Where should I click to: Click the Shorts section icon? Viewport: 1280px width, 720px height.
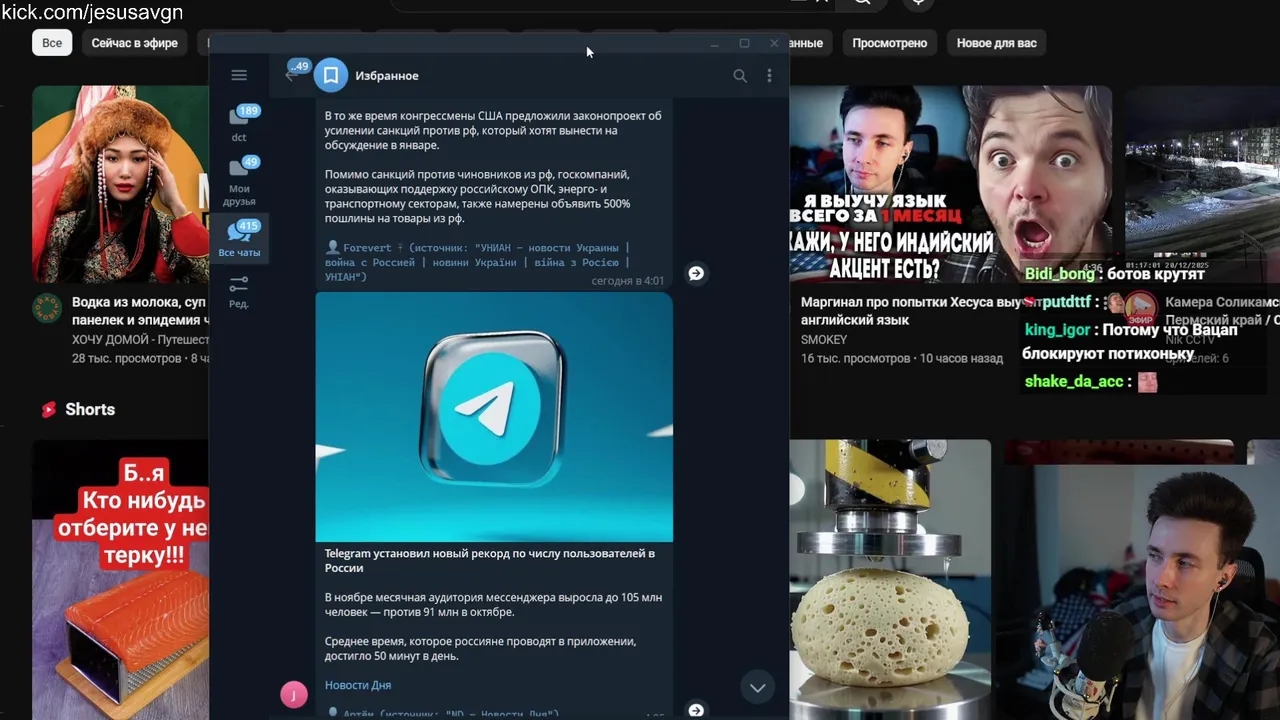pyautogui.click(x=48, y=409)
